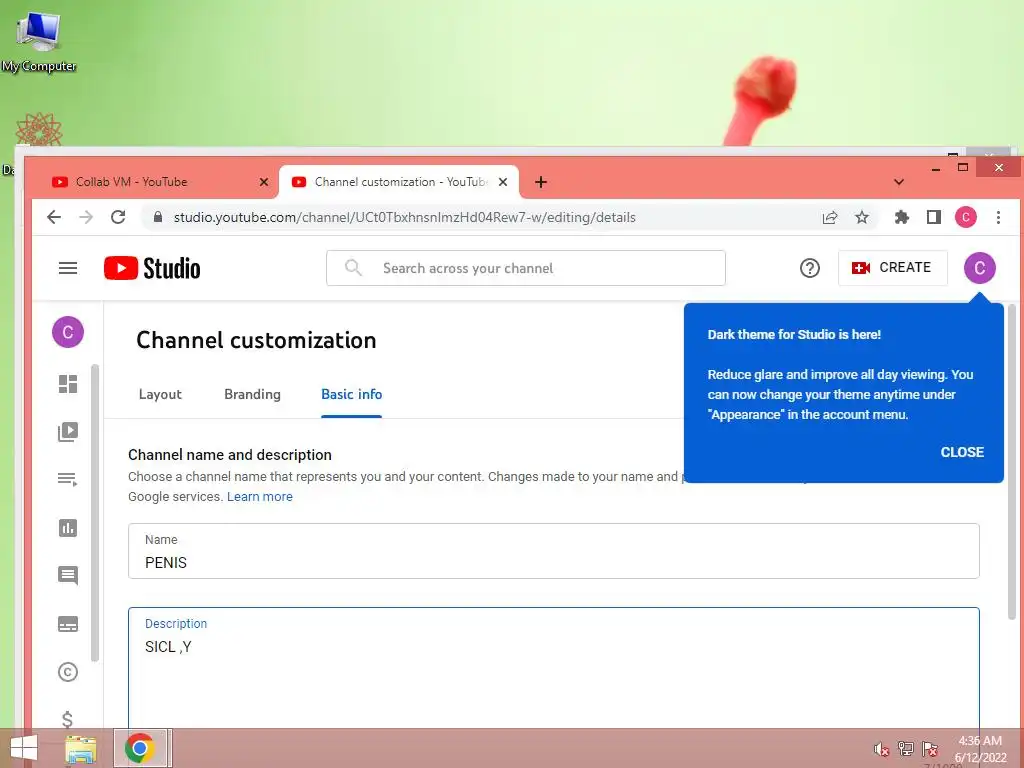Open the Windows Start button
The image size is (1024, 768).
pos(24,748)
